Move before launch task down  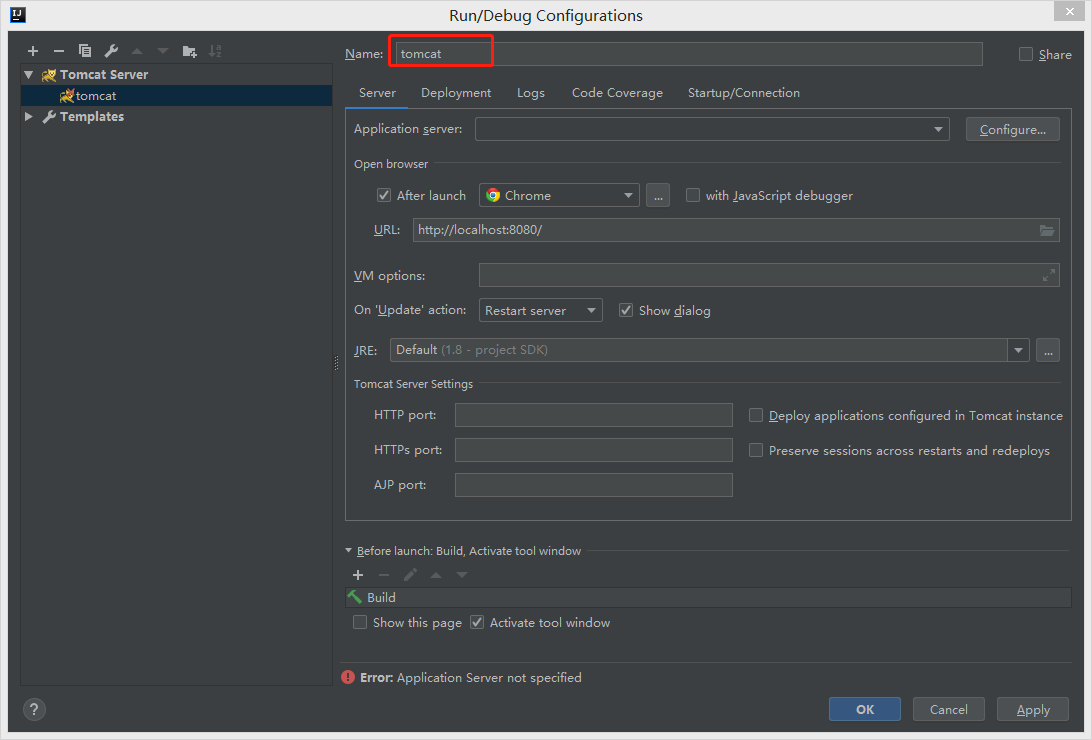[x=462, y=575]
